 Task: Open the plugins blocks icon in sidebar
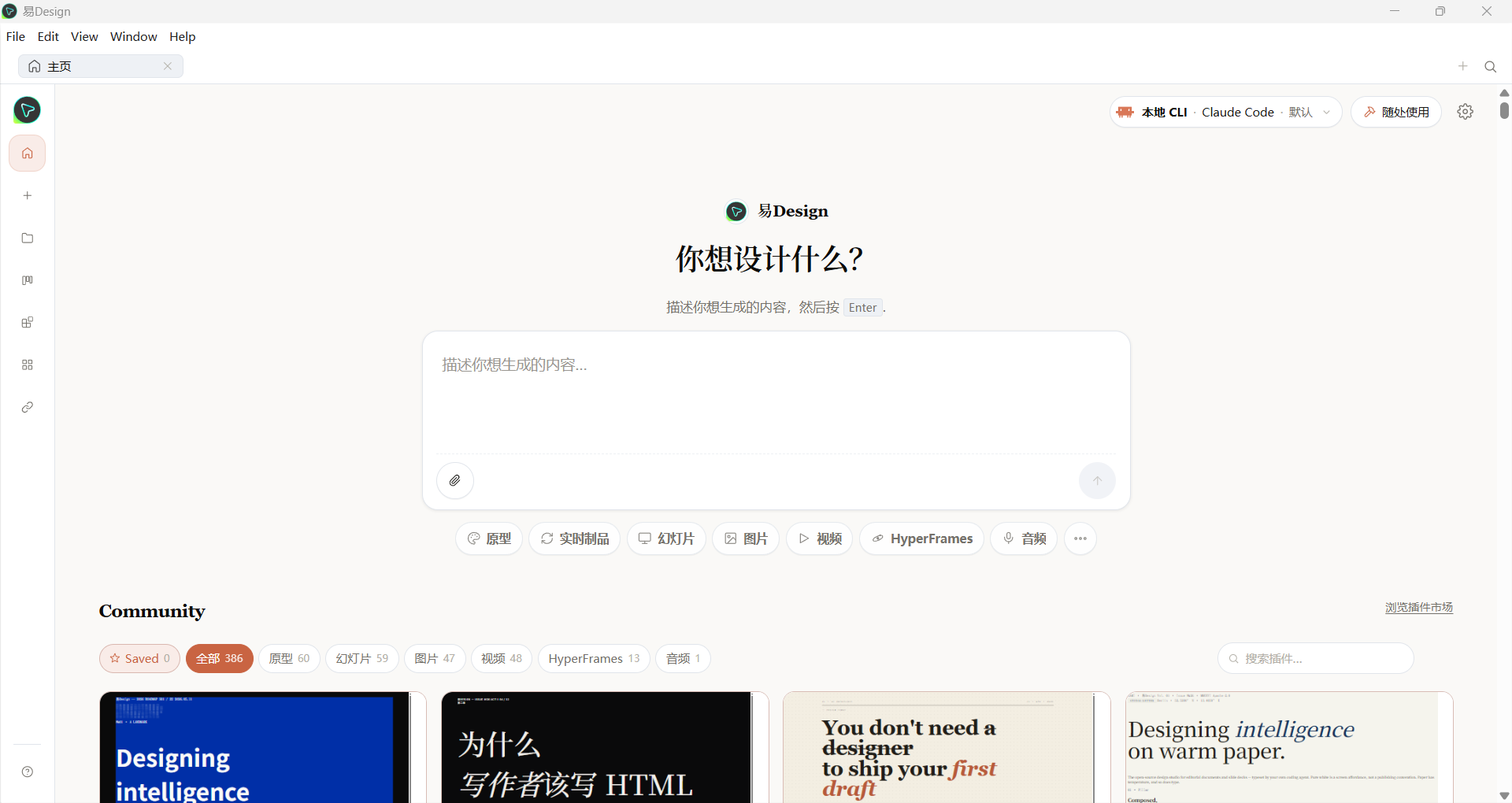point(27,323)
